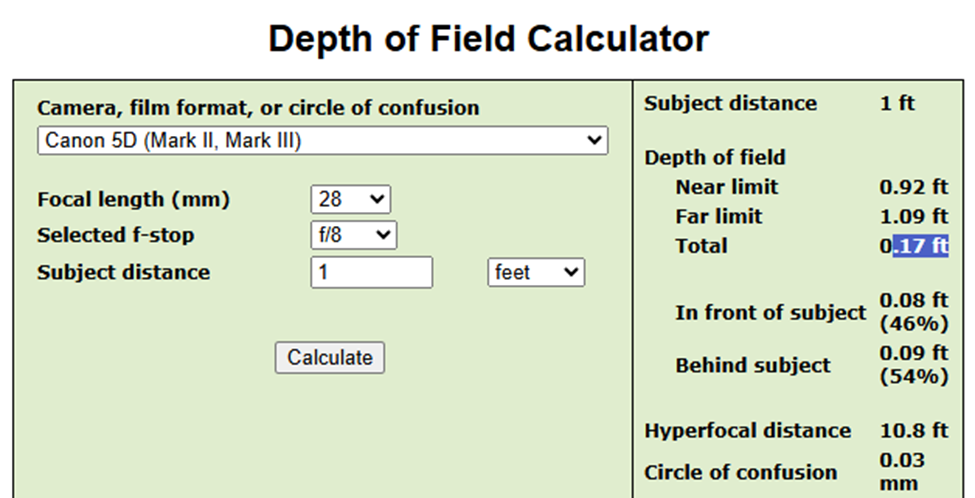Image resolution: width=975 pixels, height=498 pixels.
Task: Expand the focal length dropdown
Action: (350, 199)
